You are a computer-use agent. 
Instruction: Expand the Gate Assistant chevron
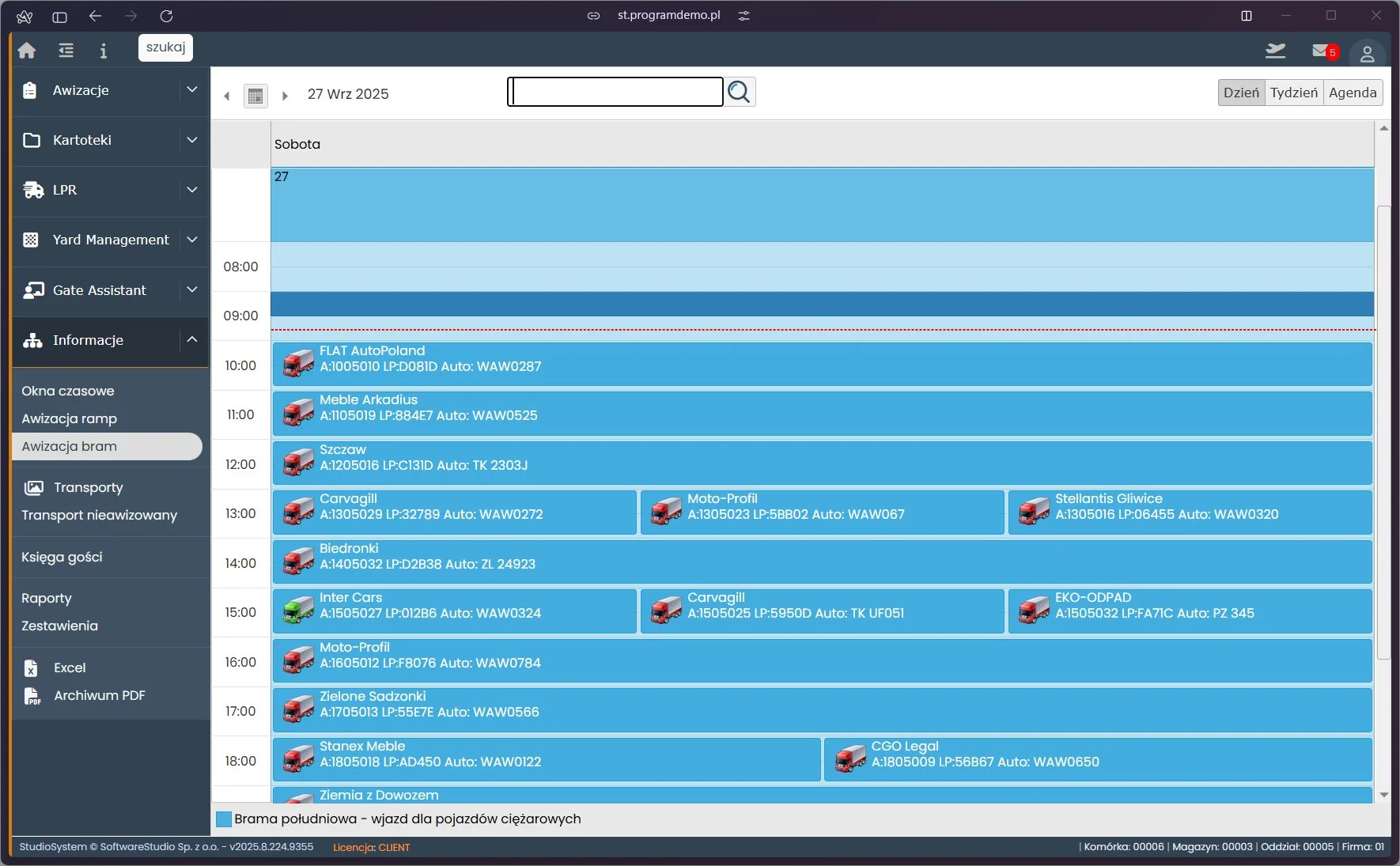192,289
